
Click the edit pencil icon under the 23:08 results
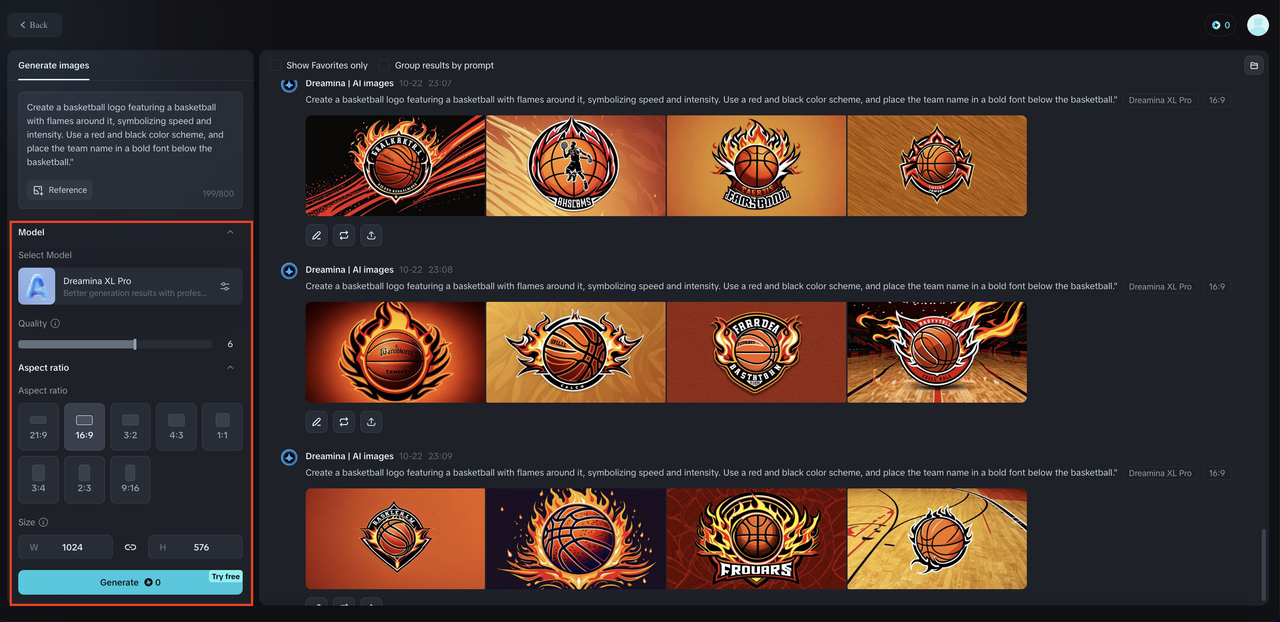[x=317, y=422]
